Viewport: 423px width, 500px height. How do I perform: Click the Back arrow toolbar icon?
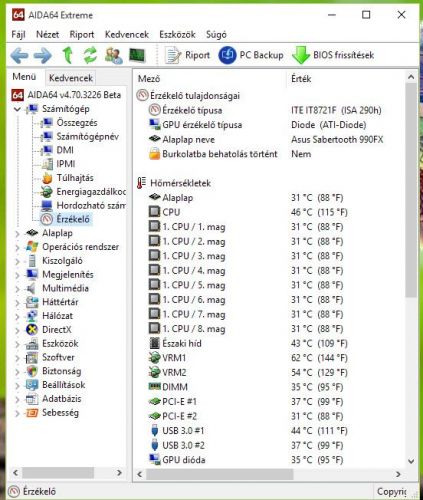point(19,55)
